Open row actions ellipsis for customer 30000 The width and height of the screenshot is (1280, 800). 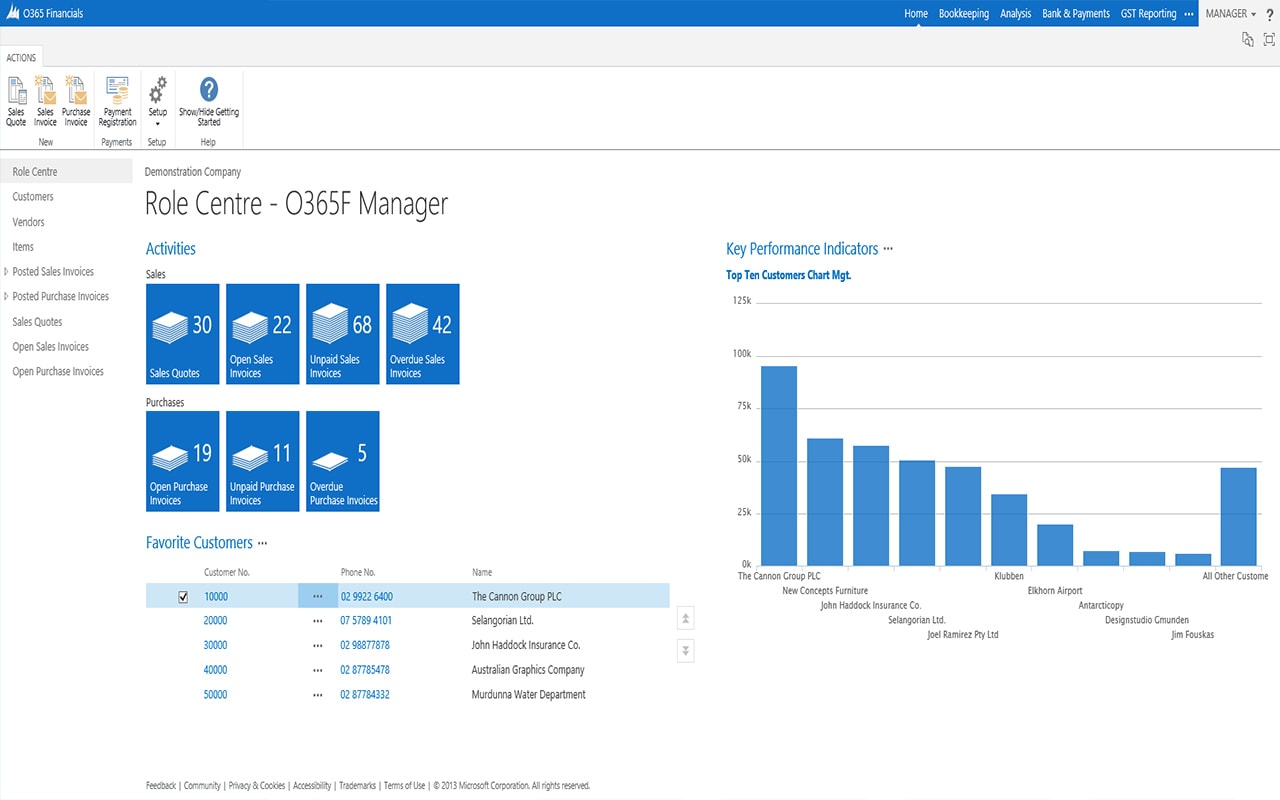click(318, 645)
